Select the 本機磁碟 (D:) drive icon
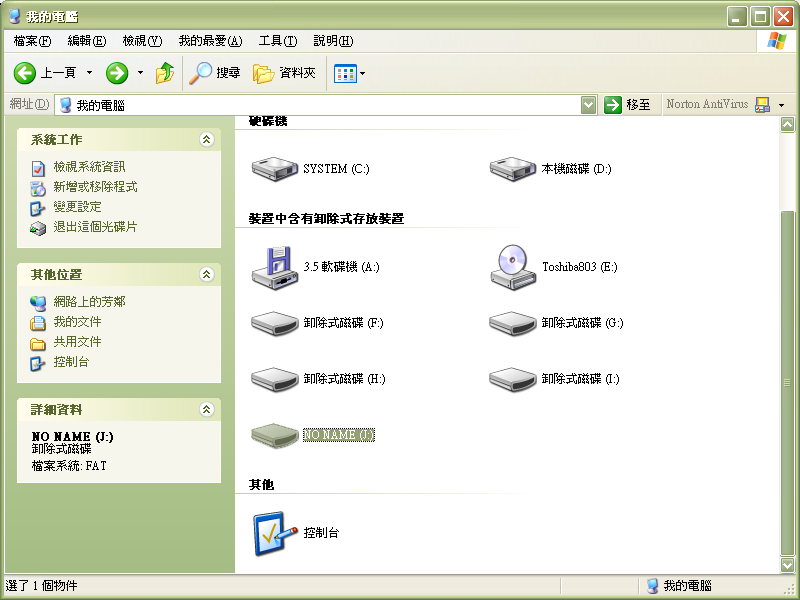 (513, 169)
